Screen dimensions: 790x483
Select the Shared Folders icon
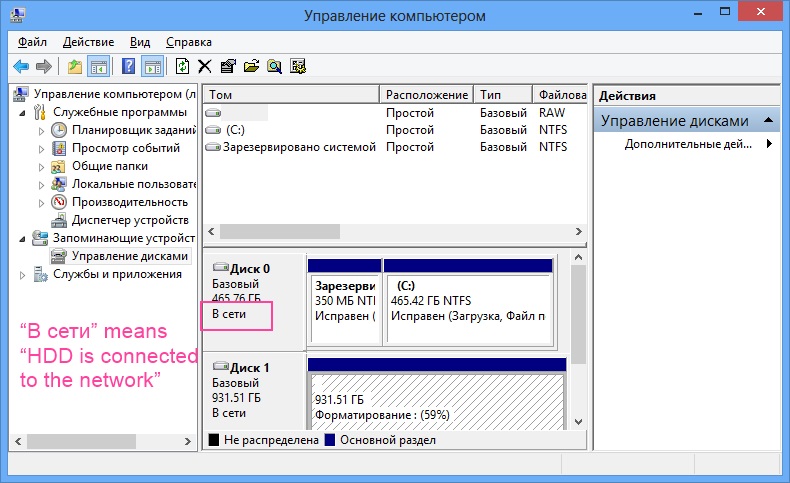(58, 166)
